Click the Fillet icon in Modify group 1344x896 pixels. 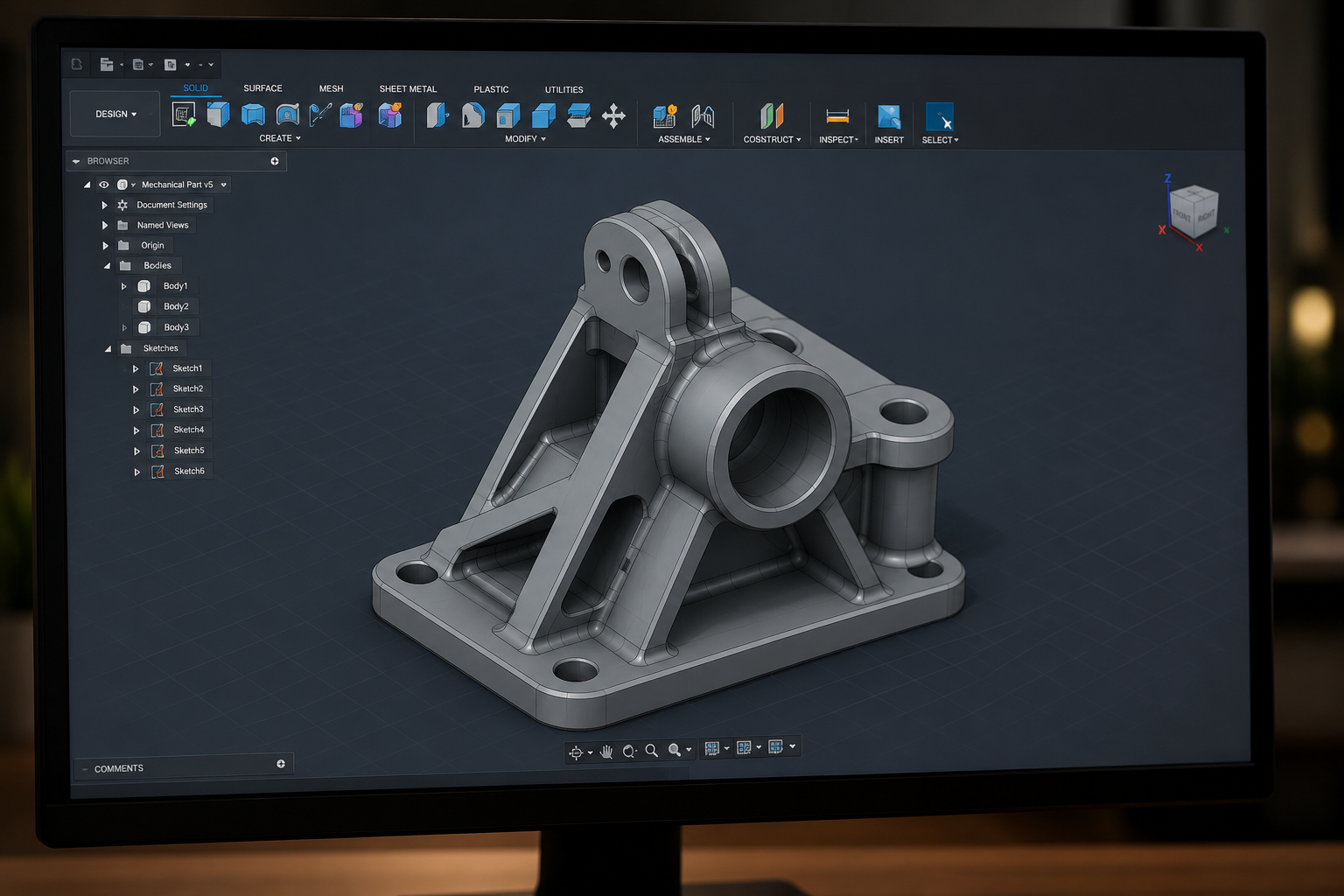tap(472, 115)
